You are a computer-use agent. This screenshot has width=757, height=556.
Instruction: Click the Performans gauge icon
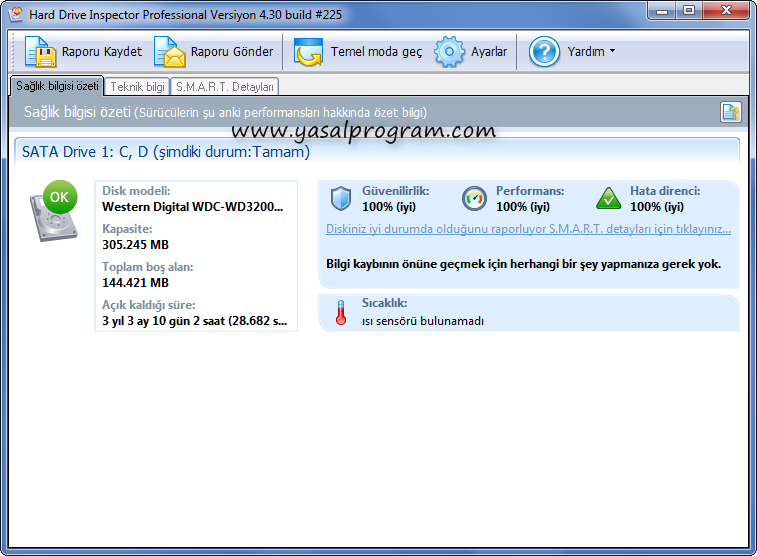(474, 198)
